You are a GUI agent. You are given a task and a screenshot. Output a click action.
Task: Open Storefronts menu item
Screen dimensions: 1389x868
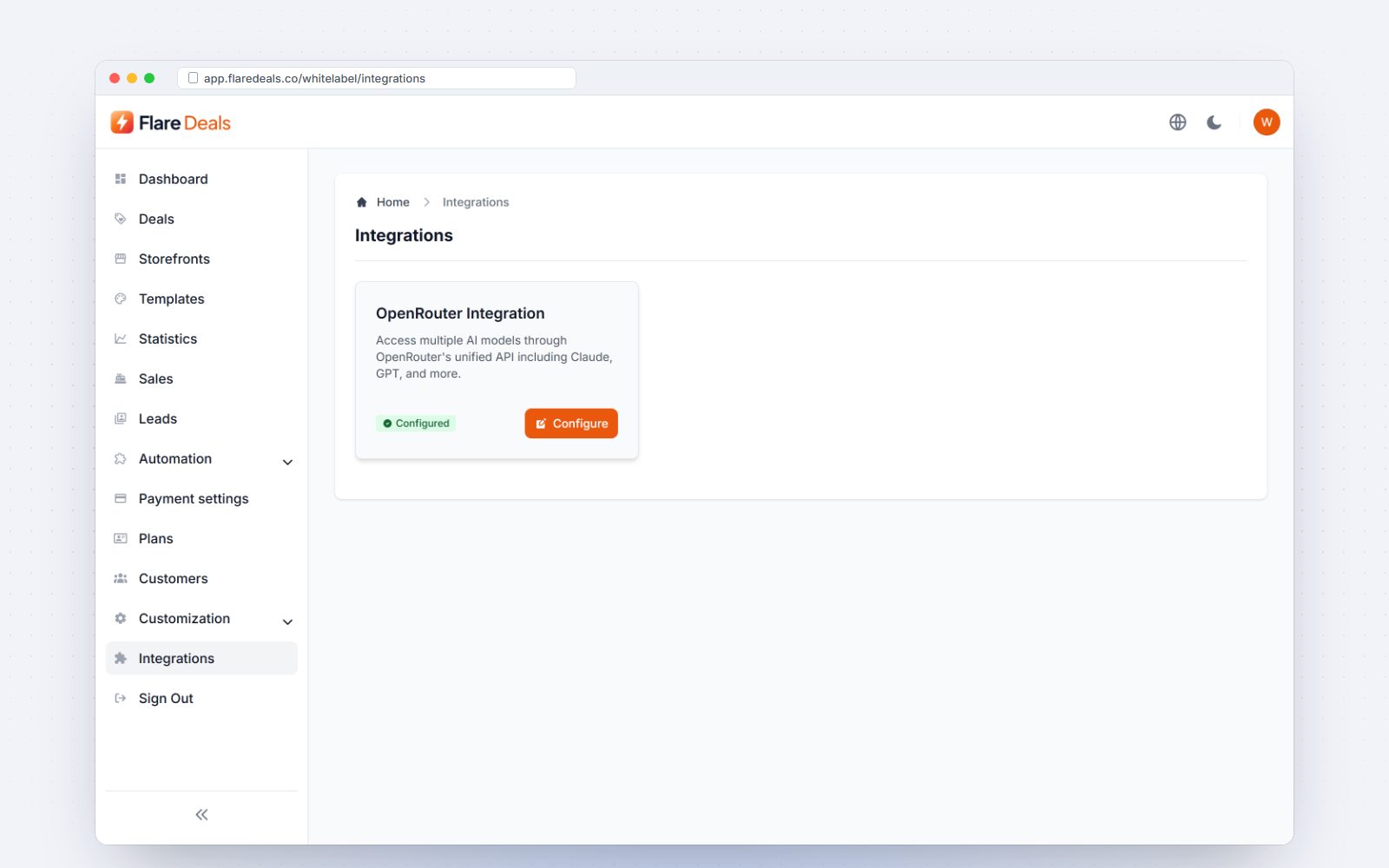[x=201, y=259]
